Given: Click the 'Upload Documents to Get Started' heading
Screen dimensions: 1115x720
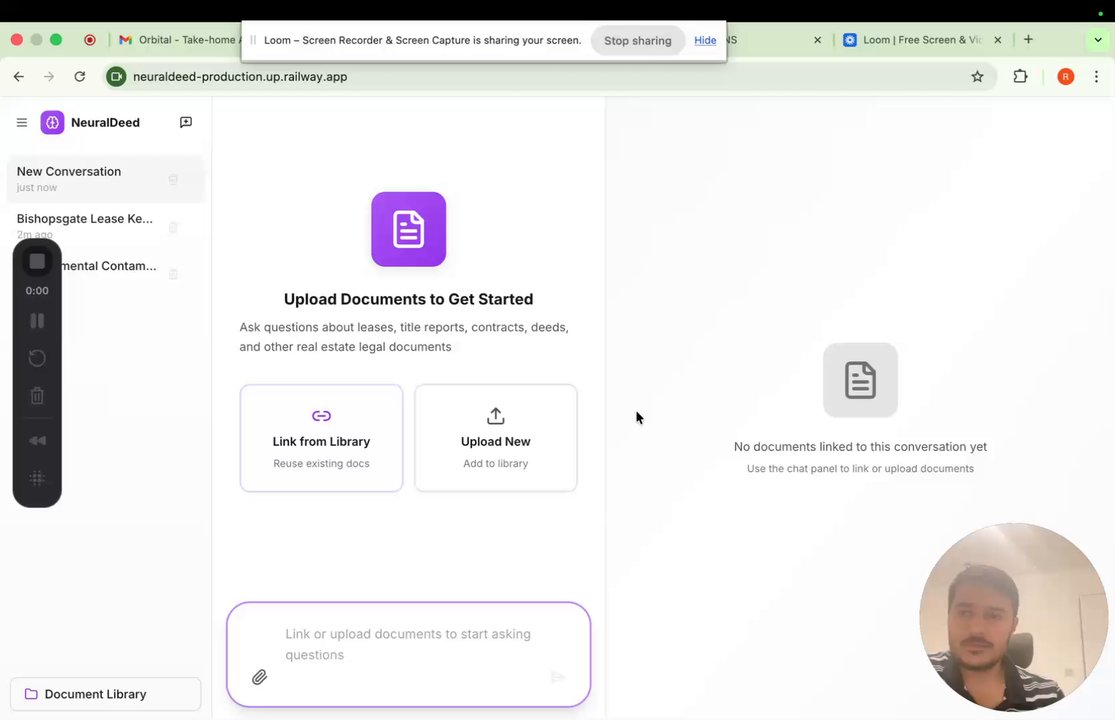Looking at the screenshot, I should (x=408, y=299).
